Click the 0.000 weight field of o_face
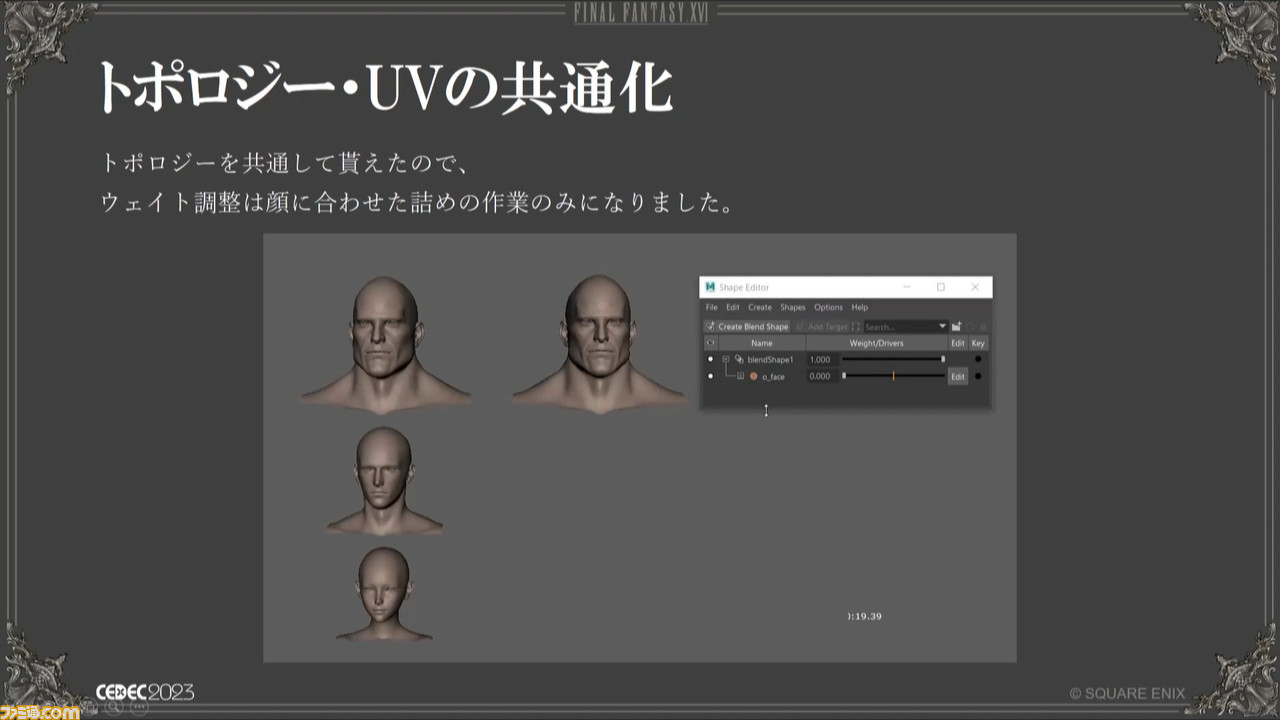Viewport: 1280px width, 720px height. (x=823, y=377)
